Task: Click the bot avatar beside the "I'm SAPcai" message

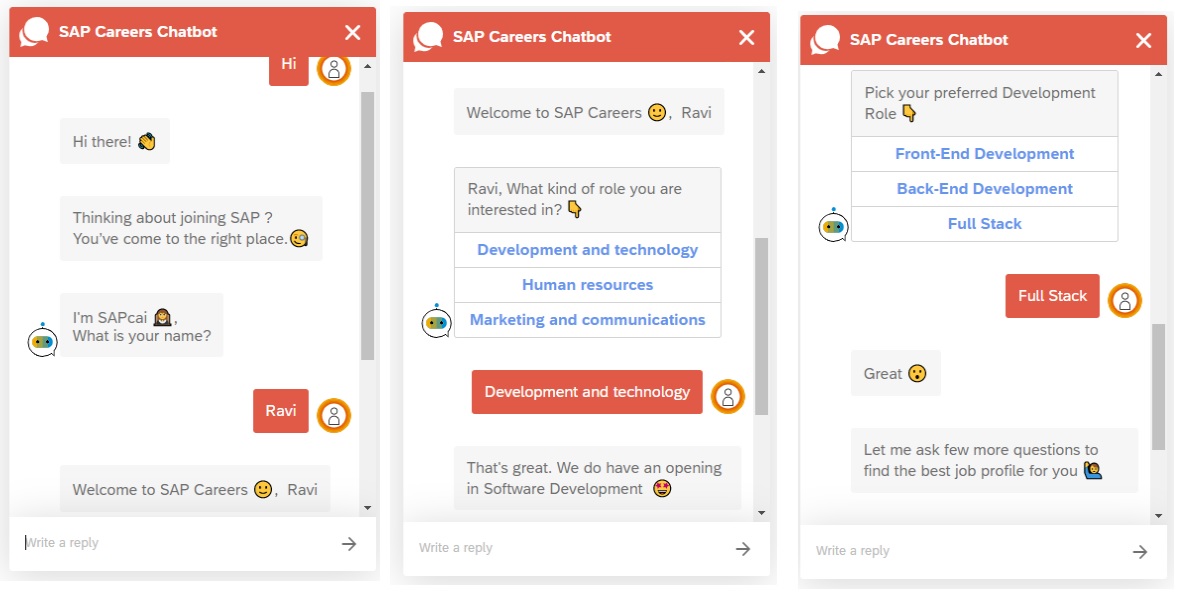Action: pyautogui.click(x=42, y=341)
